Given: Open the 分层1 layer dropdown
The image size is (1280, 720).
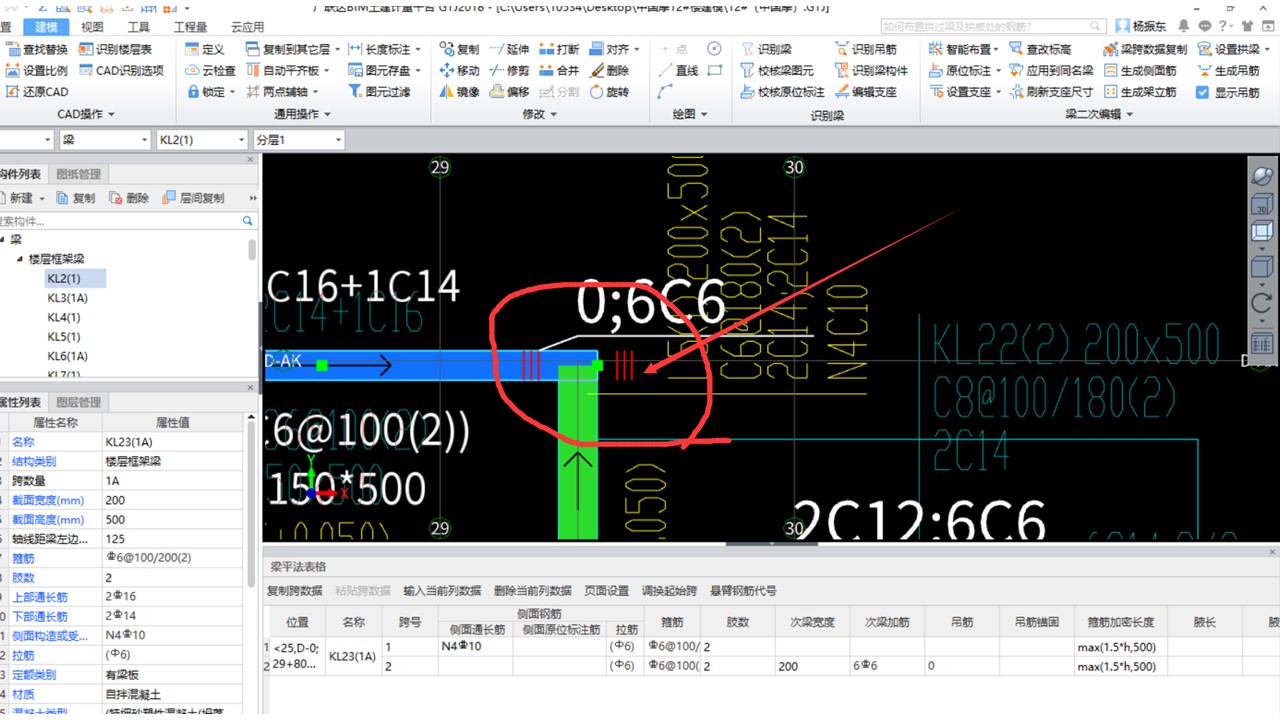Looking at the screenshot, I should click(298, 140).
